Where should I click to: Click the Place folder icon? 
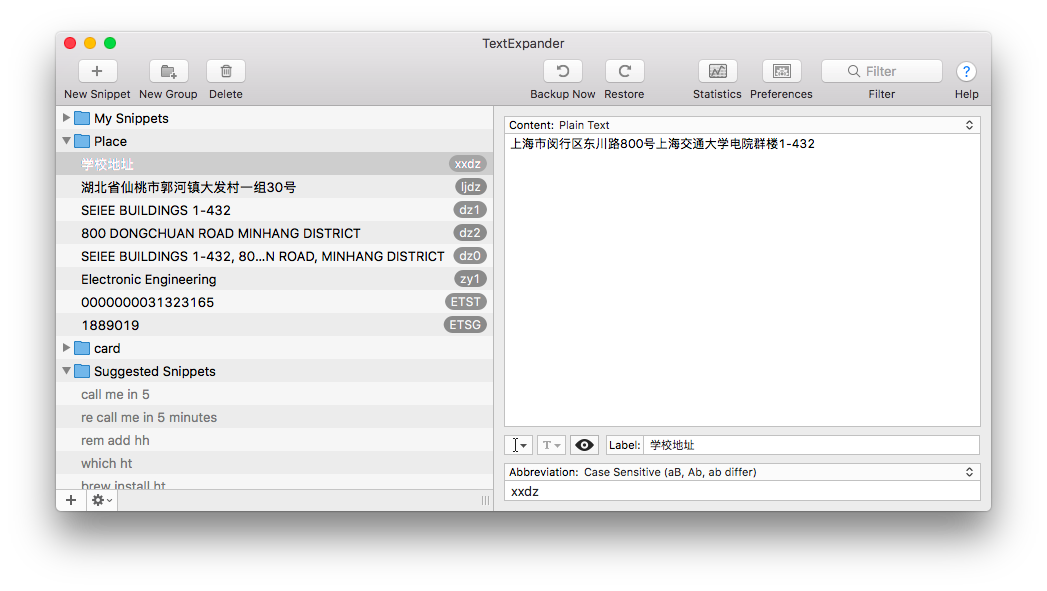point(82,141)
